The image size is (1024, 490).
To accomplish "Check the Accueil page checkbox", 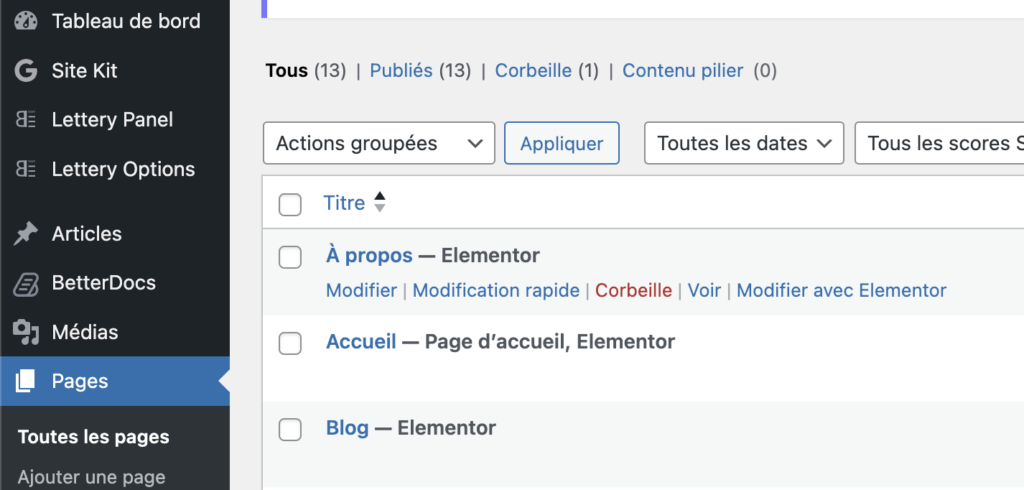I will tap(290, 343).
